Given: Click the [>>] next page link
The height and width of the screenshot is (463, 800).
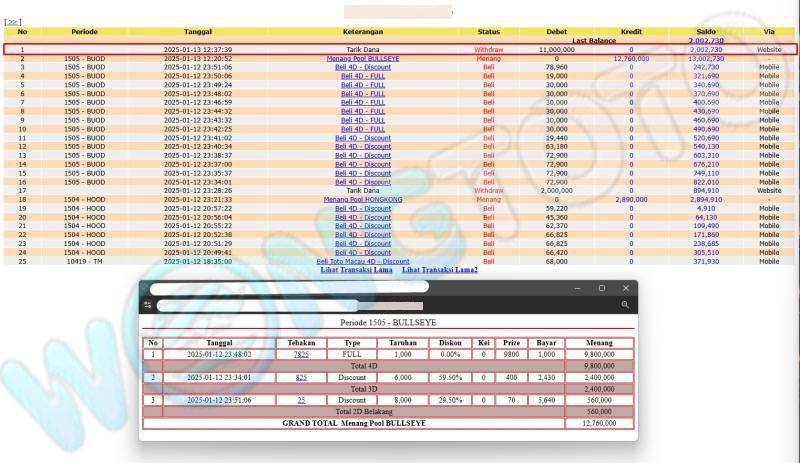Looking at the screenshot, I should (x=13, y=21).
